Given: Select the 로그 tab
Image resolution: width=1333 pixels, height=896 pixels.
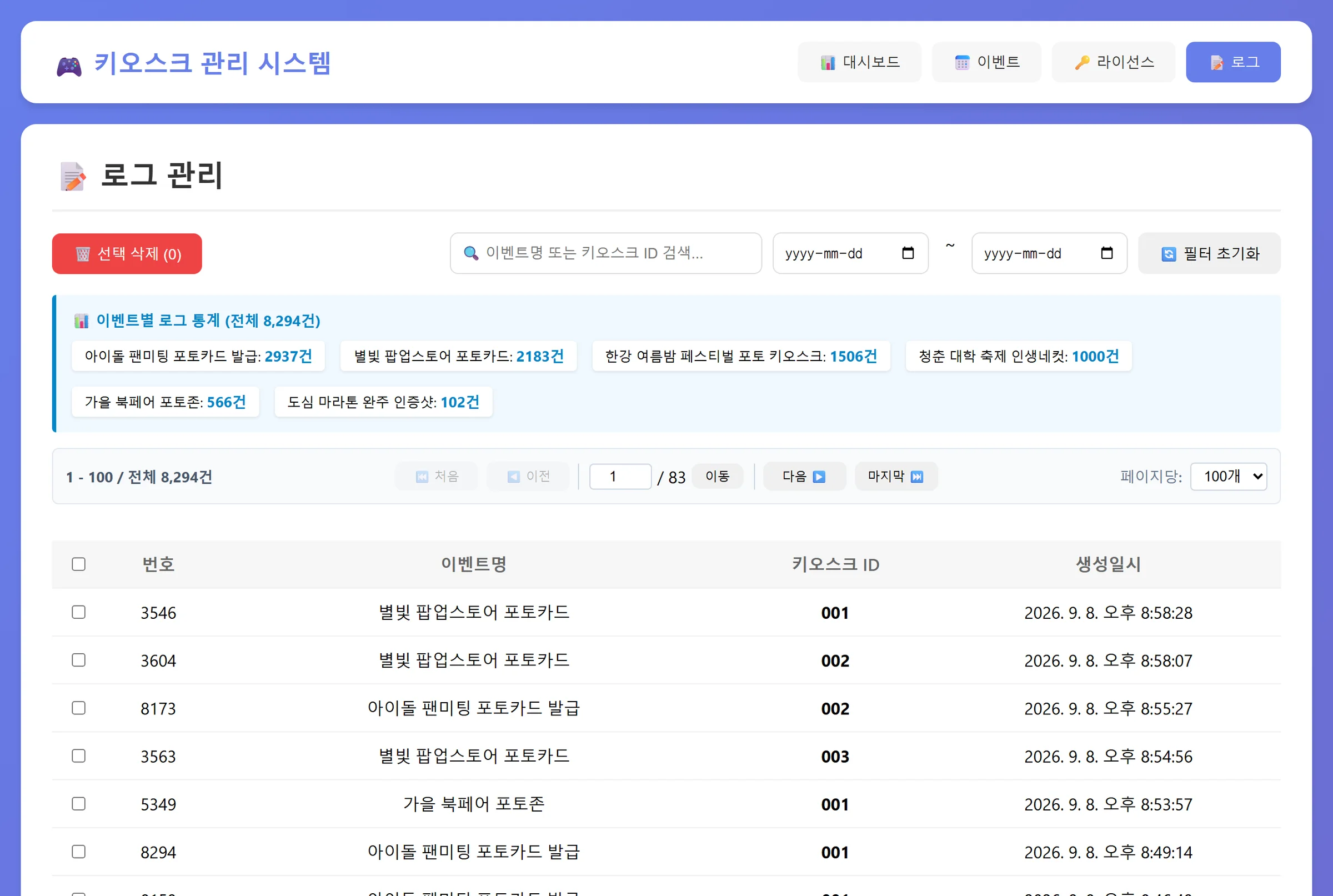Looking at the screenshot, I should coord(1233,62).
